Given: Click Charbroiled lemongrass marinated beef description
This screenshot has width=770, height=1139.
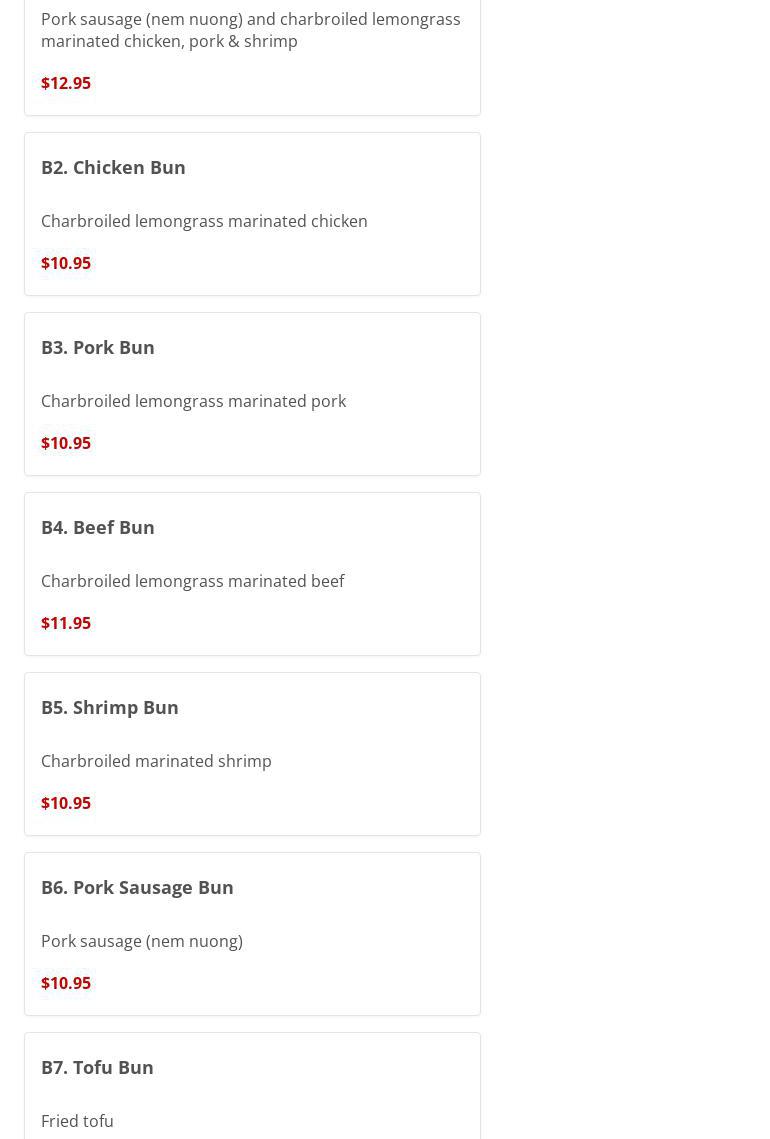Looking at the screenshot, I should (x=192, y=581).
